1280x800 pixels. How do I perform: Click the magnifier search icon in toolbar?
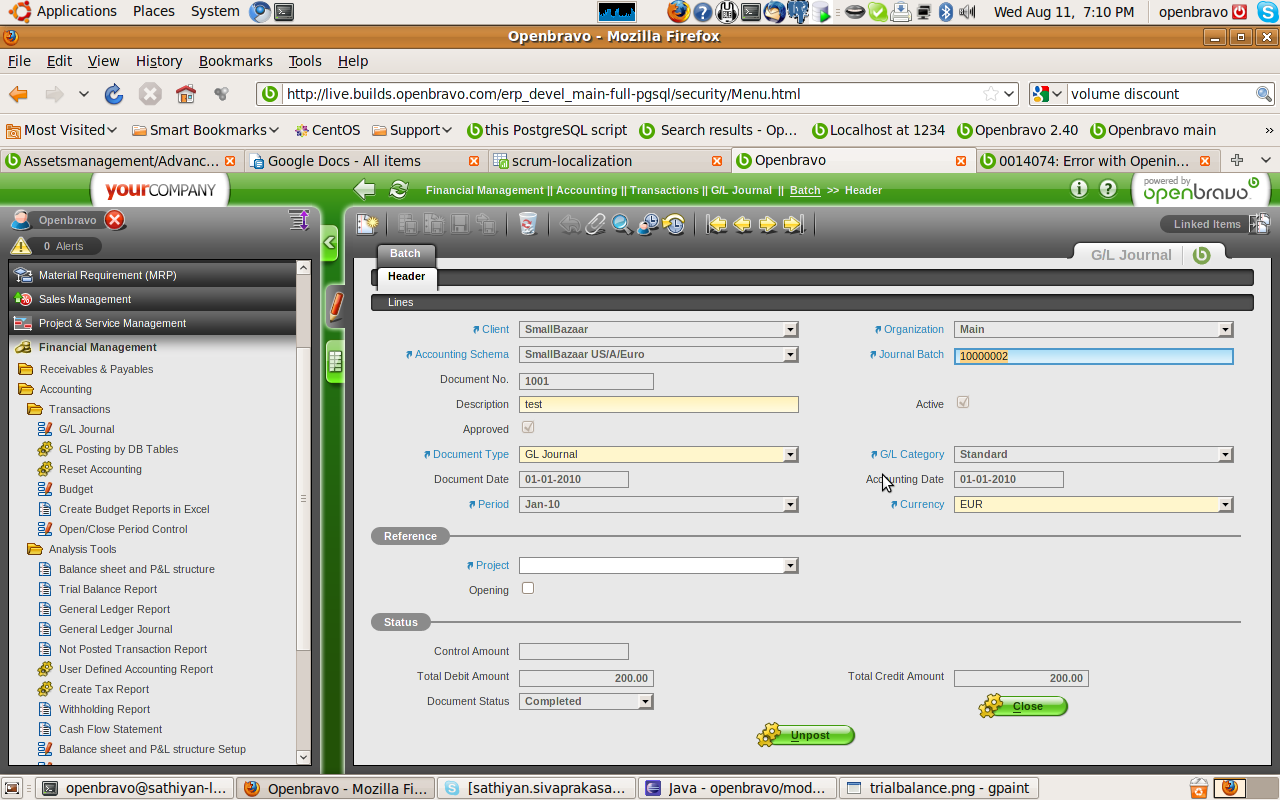tap(622, 225)
